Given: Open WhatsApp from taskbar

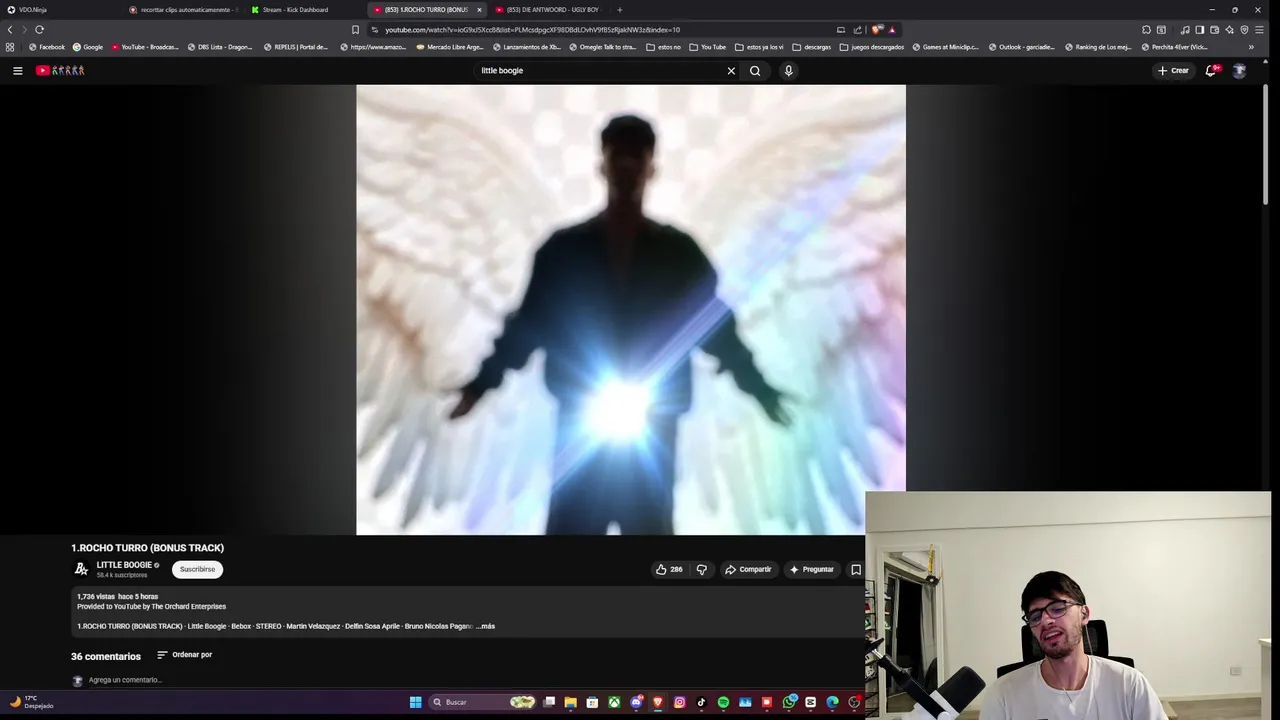Looking at the screenshot, I should 789,702.
